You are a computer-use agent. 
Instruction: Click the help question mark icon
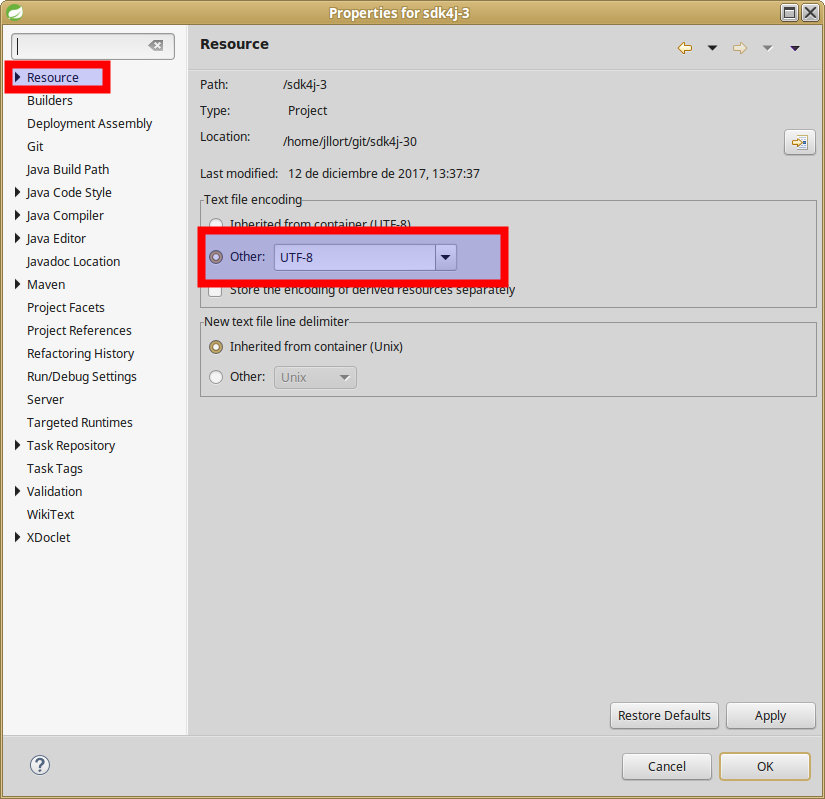pos(40,765)
